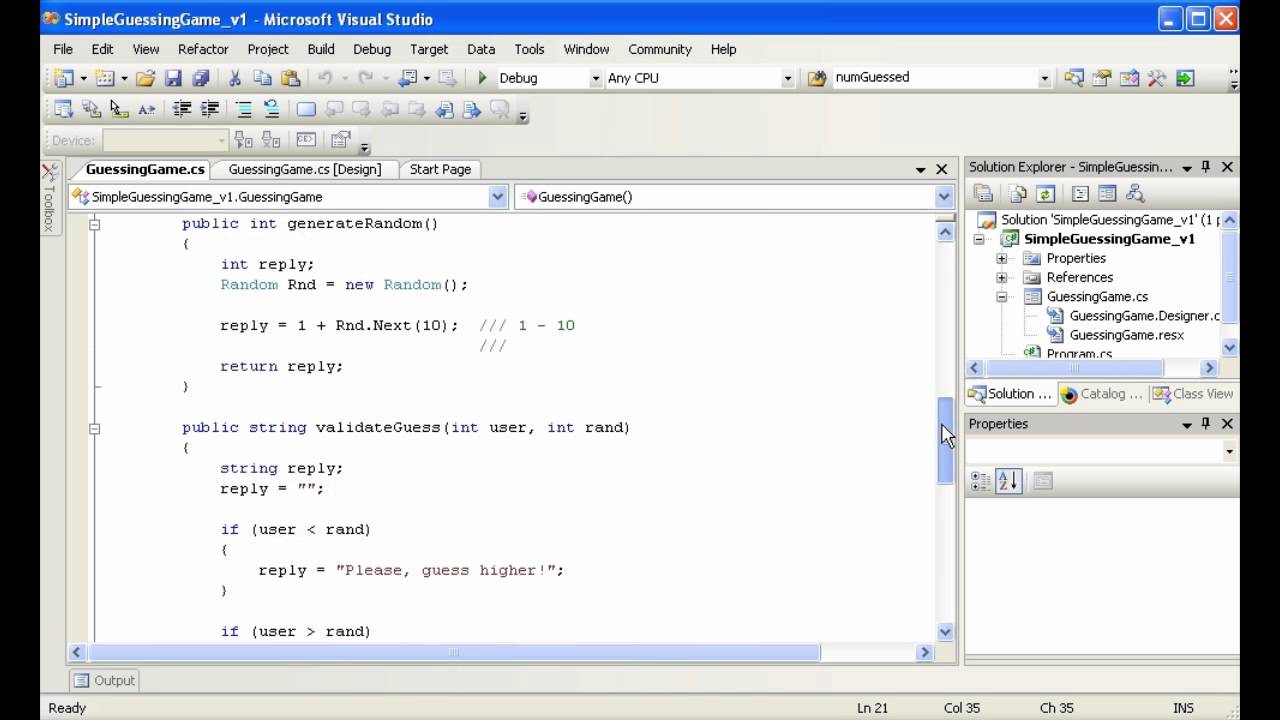This screenshot has width=1280, height=720.
Task: Click the Add New Item toolbar icon
Action: 105,78
